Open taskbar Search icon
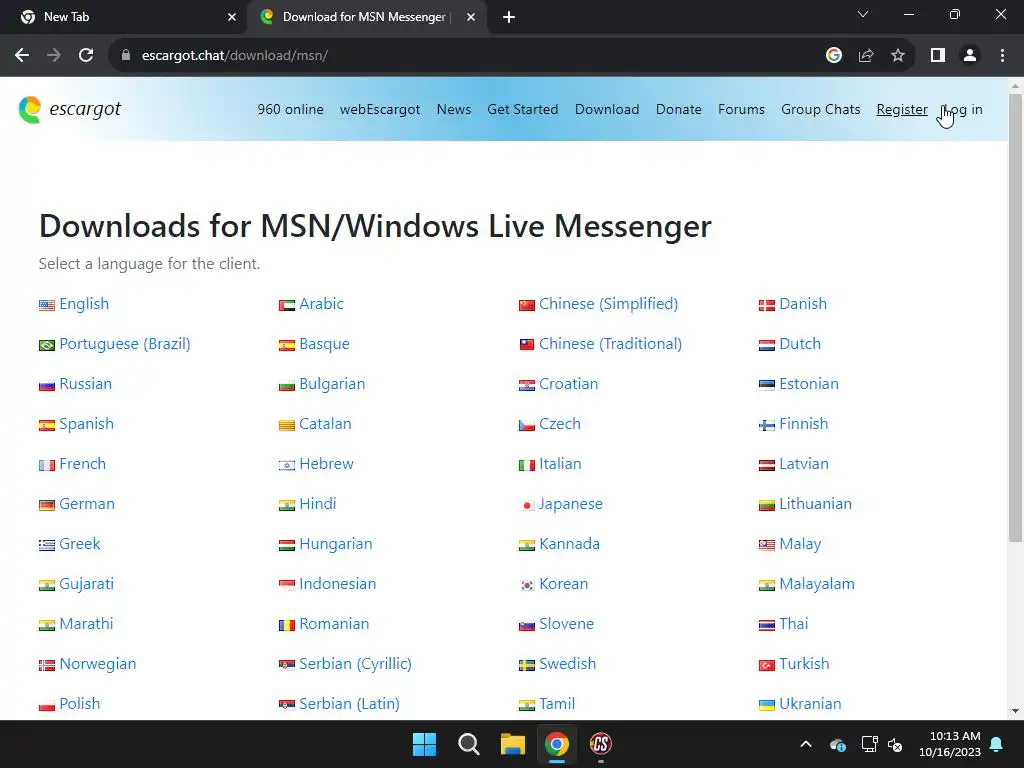The image size is (1024, 768). tap(468, 744)
